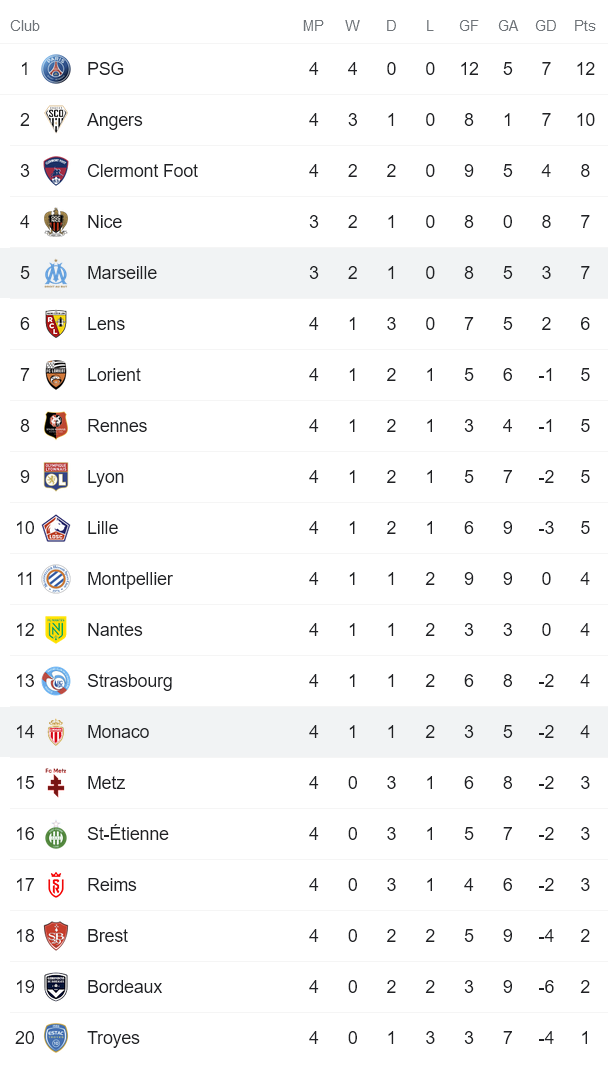The height and width of the screenshot is (1079, 608).
Task: Click the Clermont Foot crest icon
Action: (x=56, y=171)
